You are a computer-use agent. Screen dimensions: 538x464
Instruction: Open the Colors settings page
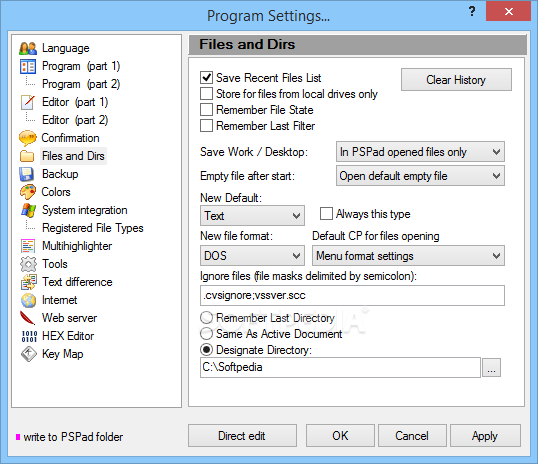click(x=56, y=192)
